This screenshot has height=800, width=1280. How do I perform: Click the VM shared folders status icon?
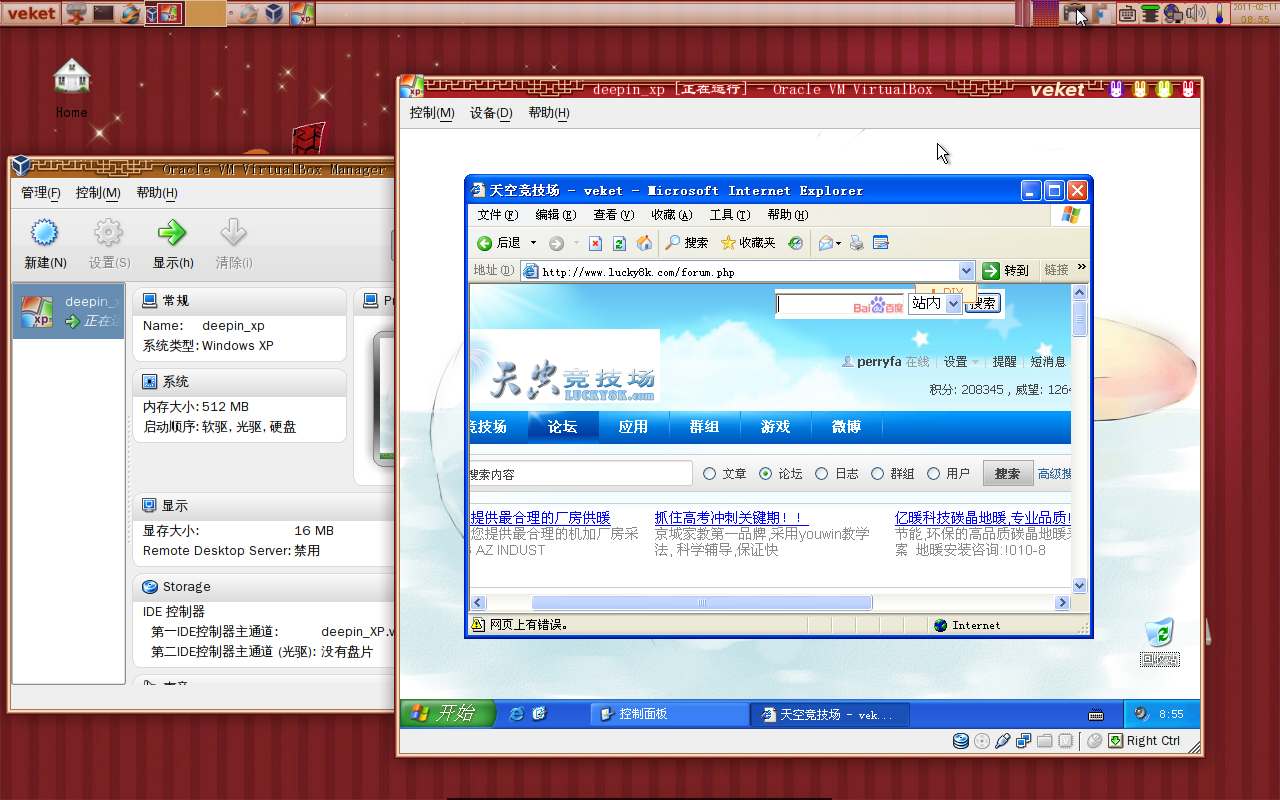(x=1045, y=741)
